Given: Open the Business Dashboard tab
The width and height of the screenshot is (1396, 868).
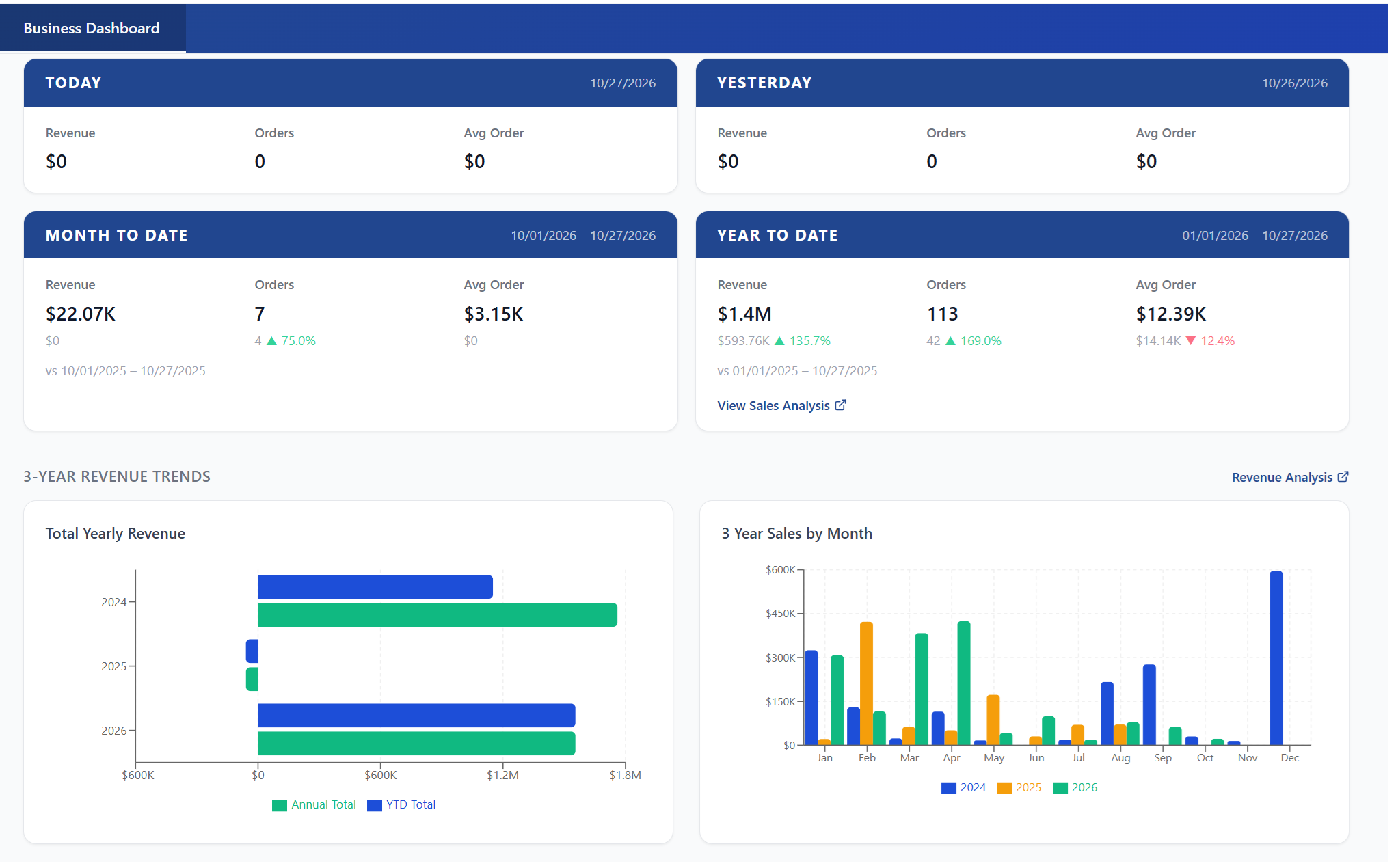Looking at the screenshot, I should tap(92, 28).
